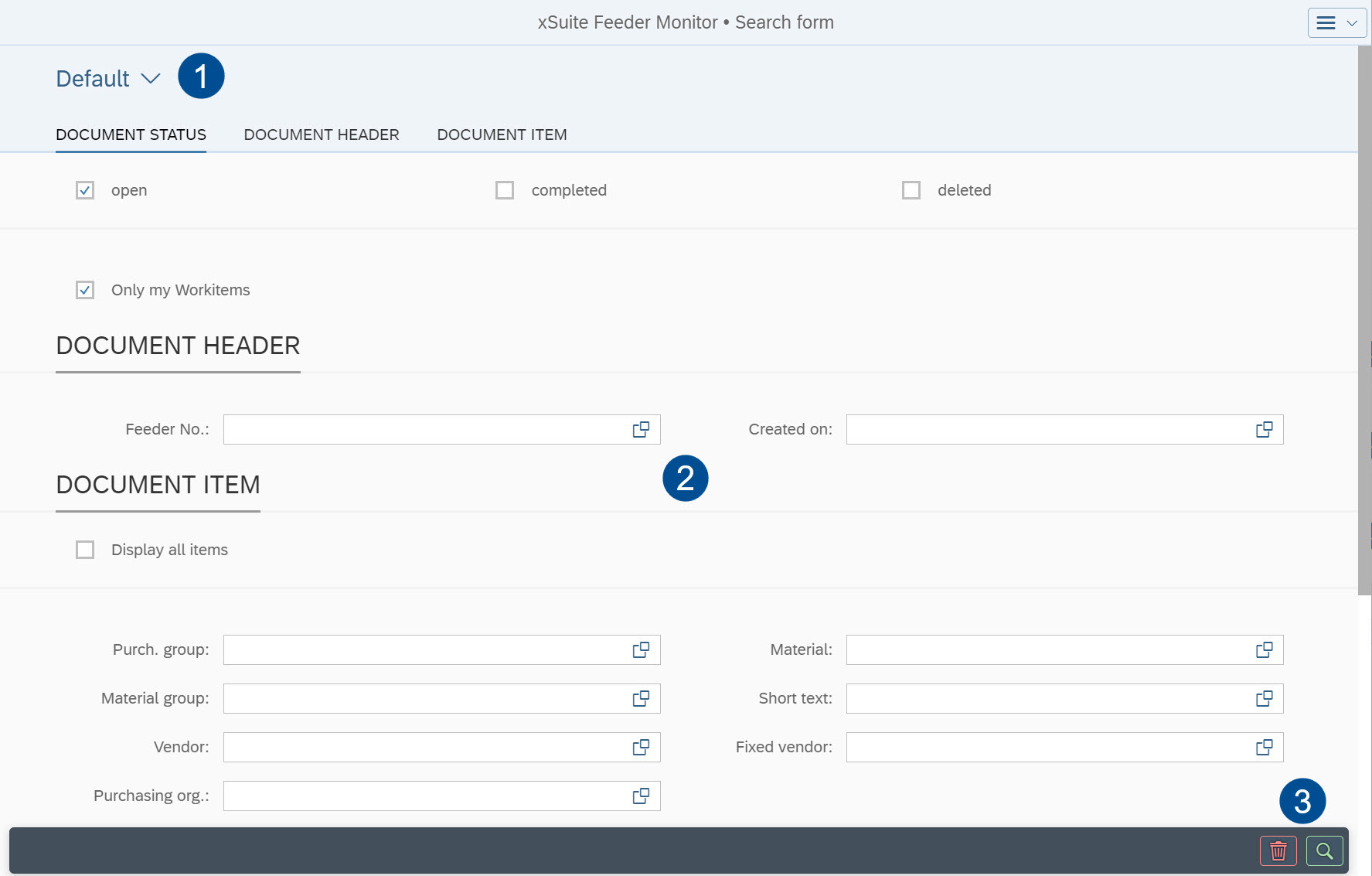
Task: Toggle the Only my Workitems checkbox
Action: click(x=85, y=290)
